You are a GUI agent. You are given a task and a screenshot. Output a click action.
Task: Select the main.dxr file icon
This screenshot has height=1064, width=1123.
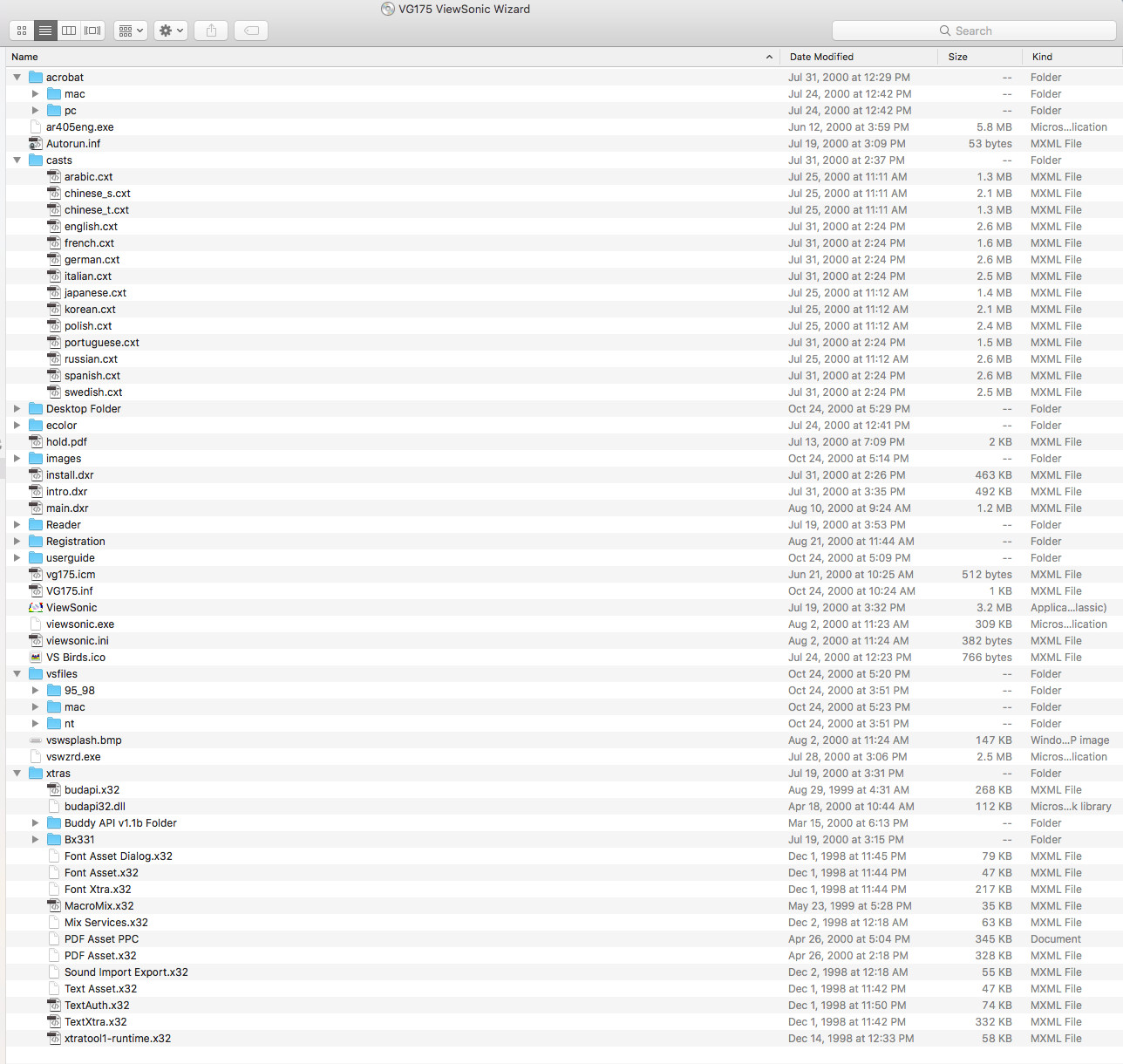(36, 508)
